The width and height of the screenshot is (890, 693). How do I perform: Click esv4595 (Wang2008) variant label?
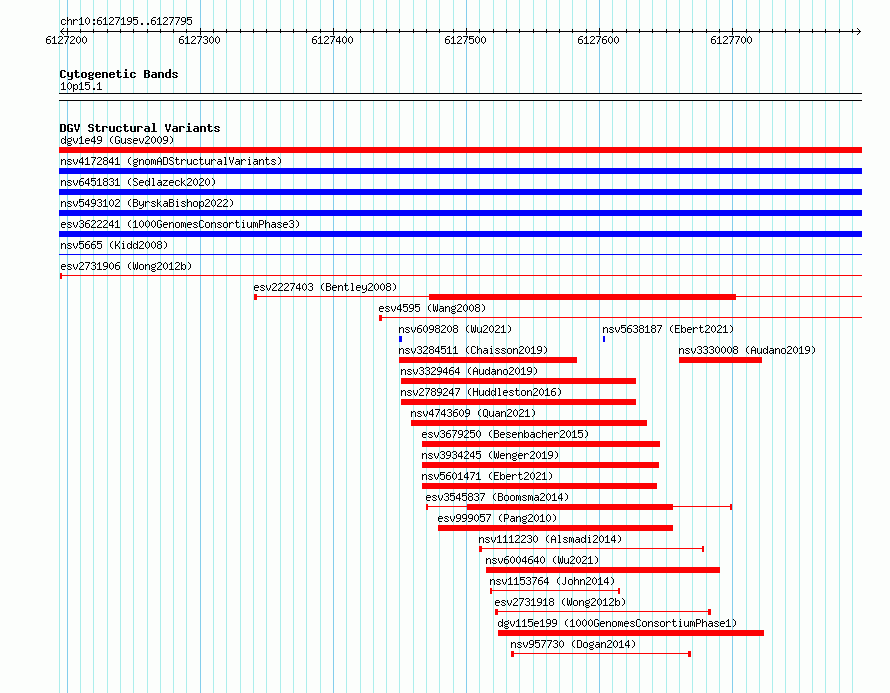click(x=433, y=308)
